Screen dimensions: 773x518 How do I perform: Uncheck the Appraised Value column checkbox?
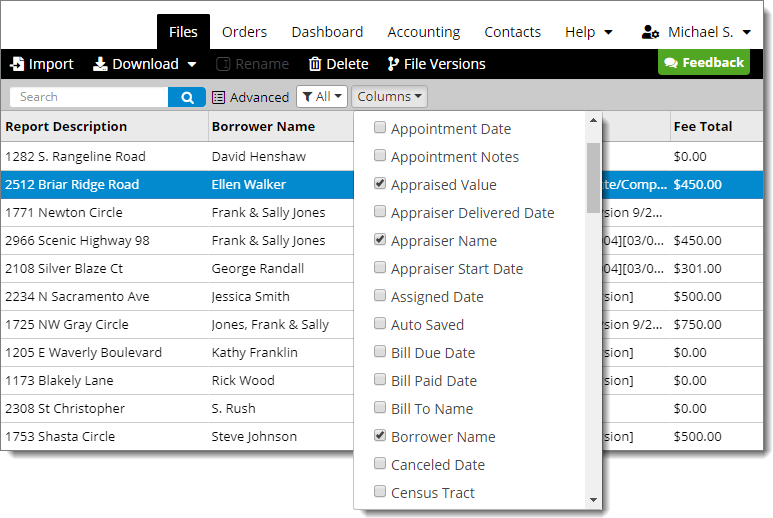[x=380, y=184]
